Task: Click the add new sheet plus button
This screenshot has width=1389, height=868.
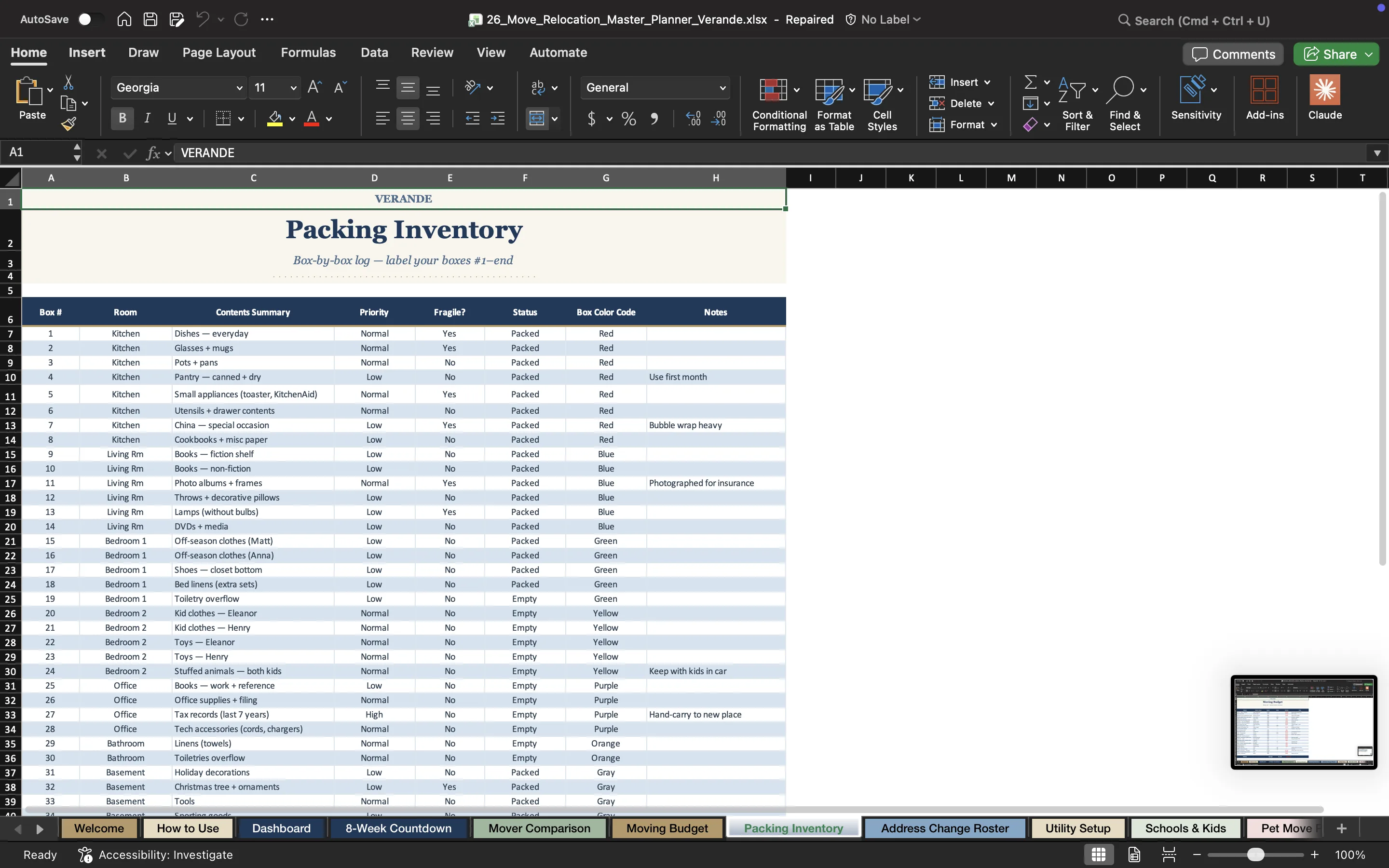Action: tap(1341, 828)
